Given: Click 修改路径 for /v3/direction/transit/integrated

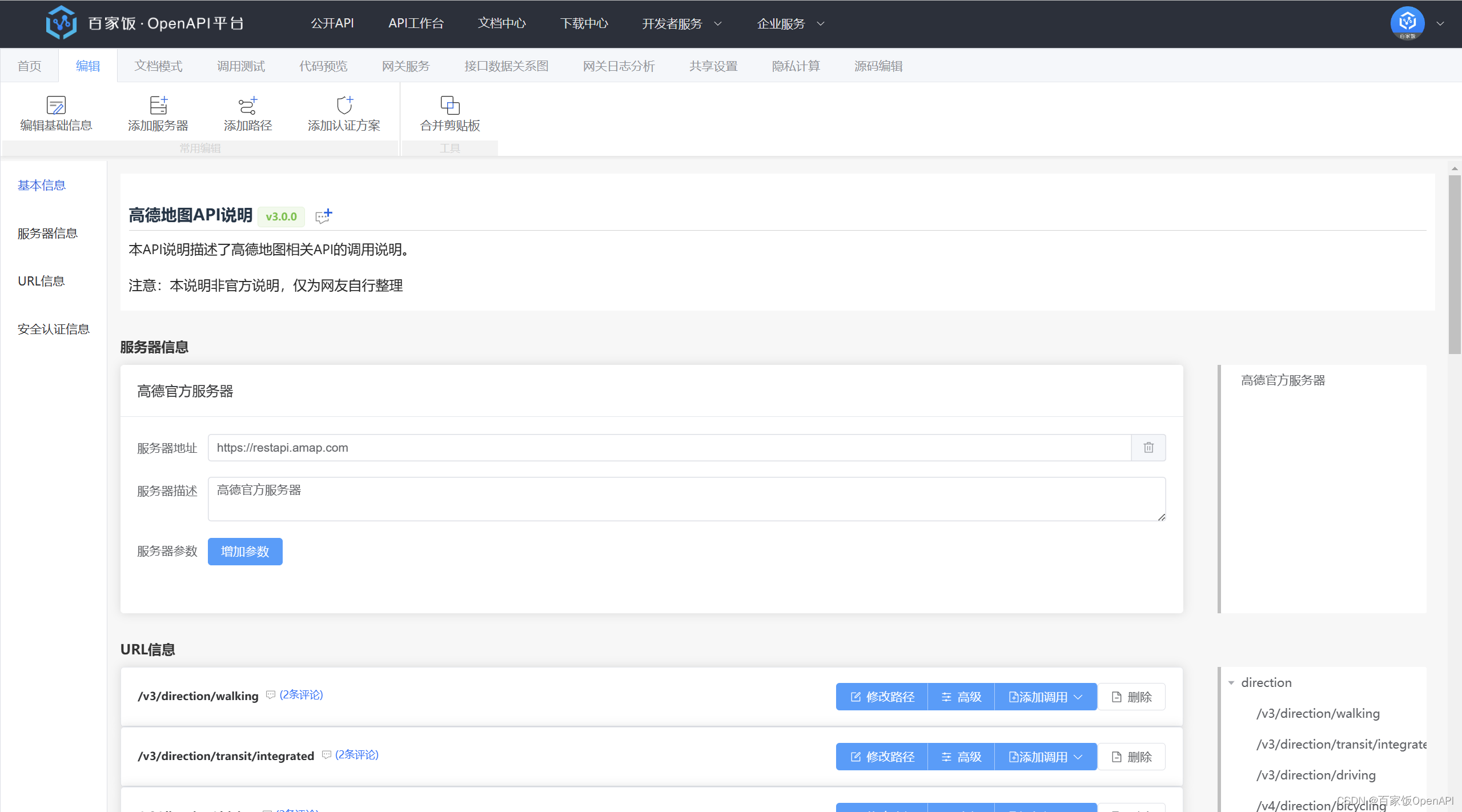Looking at the screenshot, I should click(882, 757).
